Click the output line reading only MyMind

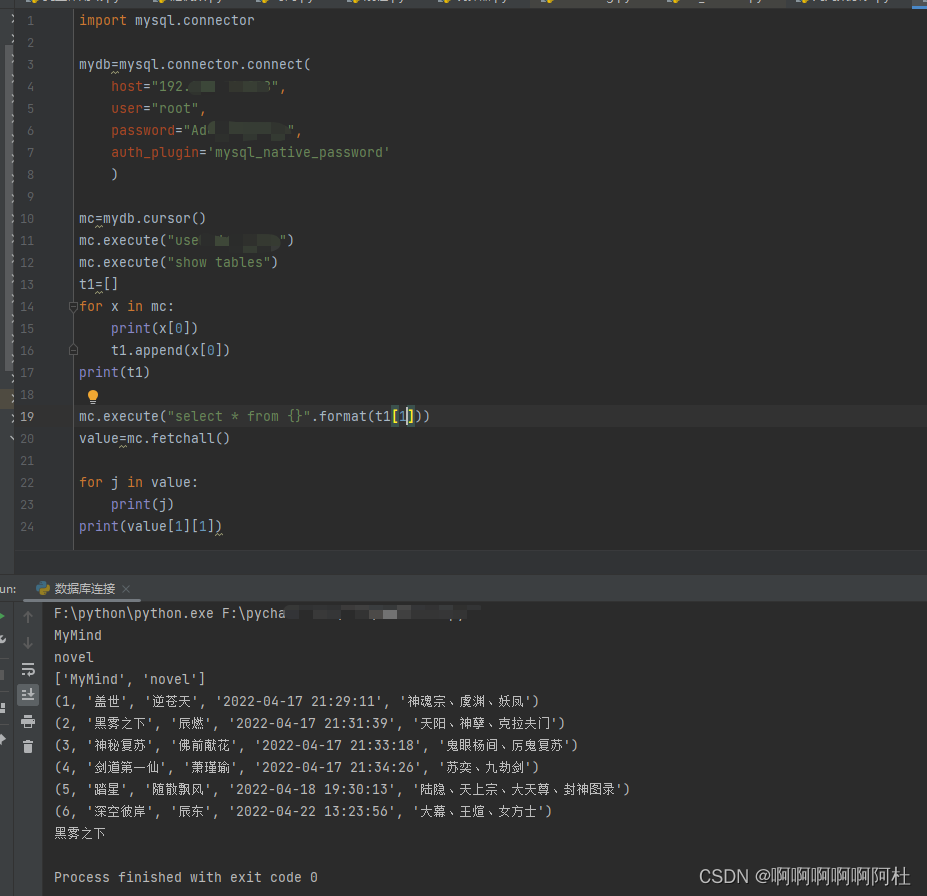(x=78, y=636)
